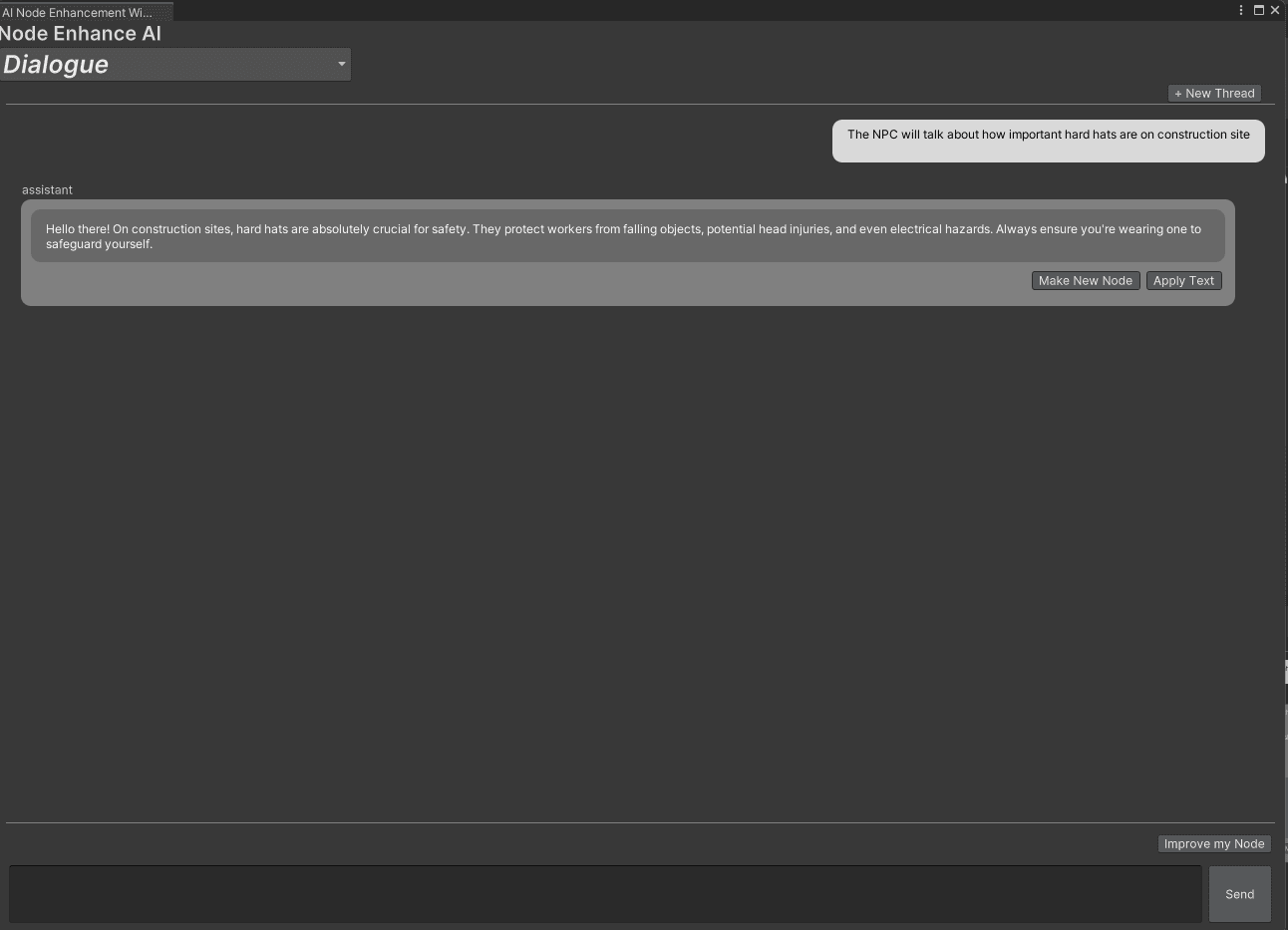Click the assistant reply text starting 'Hello there!'
Screen dimensions: 1288x930
pos(628,236)
